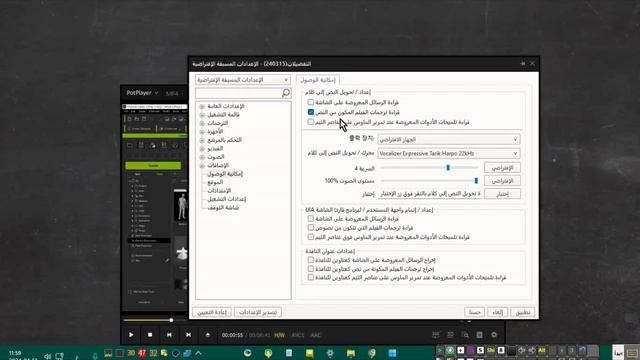Check UIA tooltips 'فوق عناصر الثيم' option

click(x=311, y=237)
